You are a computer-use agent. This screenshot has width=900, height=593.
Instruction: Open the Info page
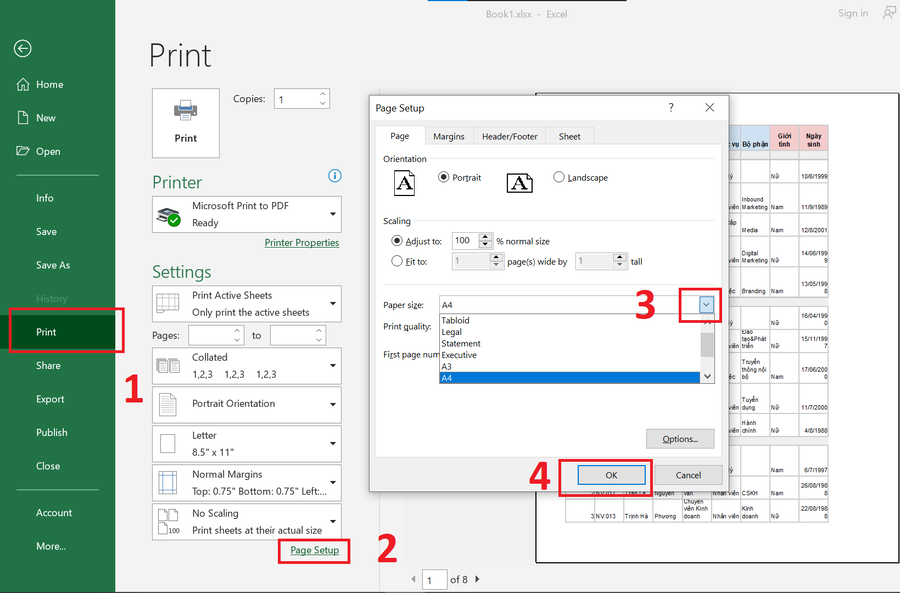(45, 198)
